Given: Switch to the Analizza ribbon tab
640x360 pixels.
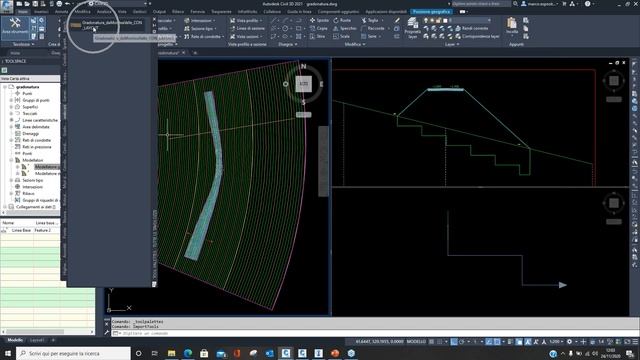Looking at the screenshot, I should tap(104, 12).
